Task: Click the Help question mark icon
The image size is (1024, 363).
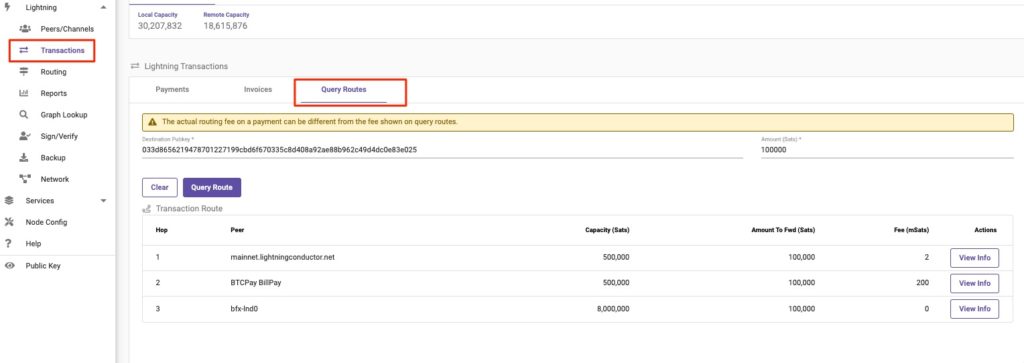Action: pos(8,244)
